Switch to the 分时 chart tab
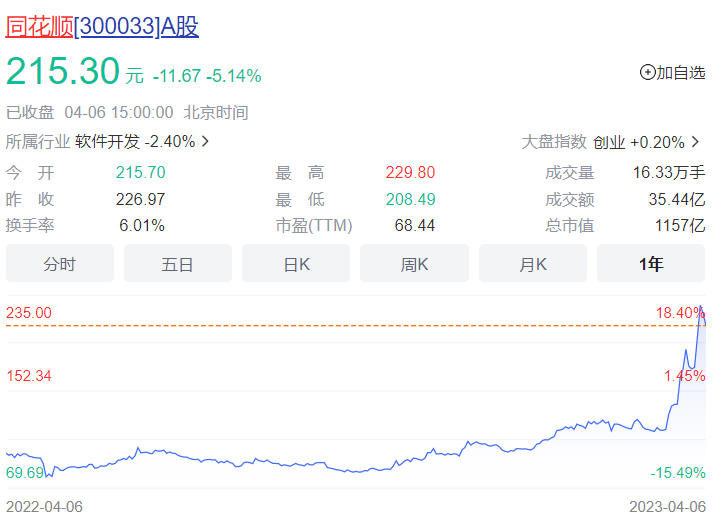718x520 pixels. [60, 264]
